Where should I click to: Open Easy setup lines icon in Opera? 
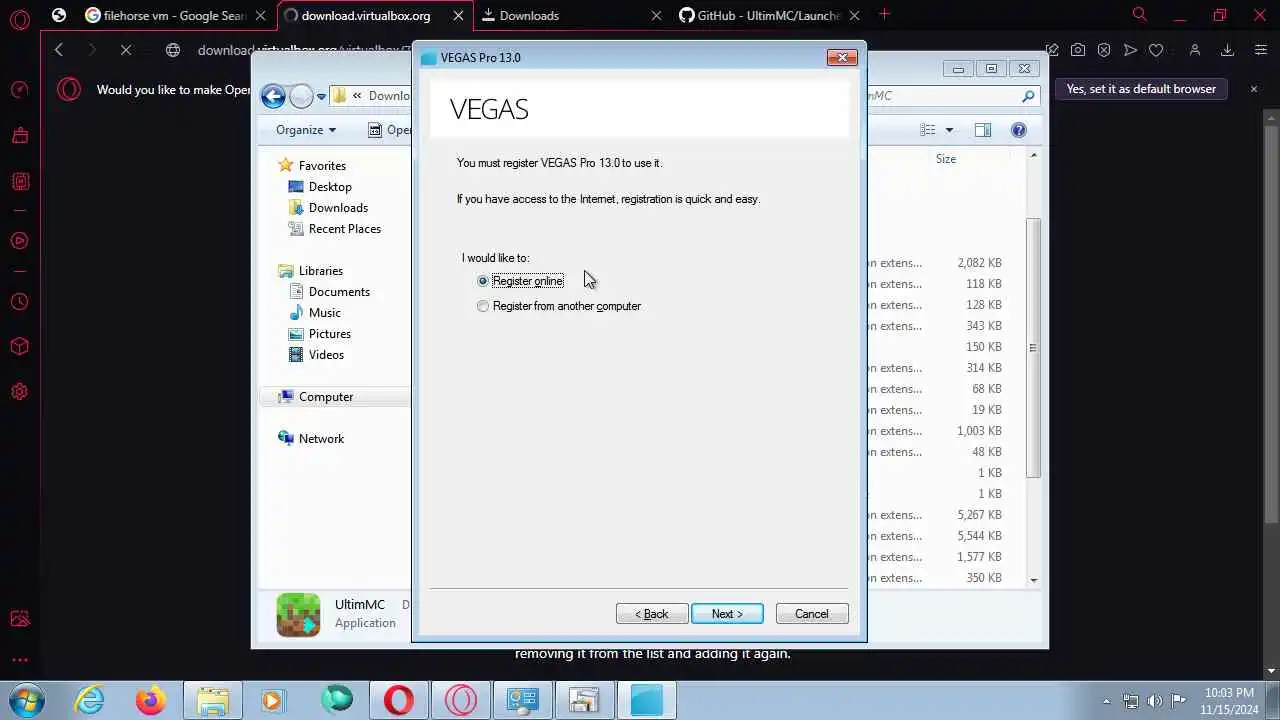tap(1261, 50)
